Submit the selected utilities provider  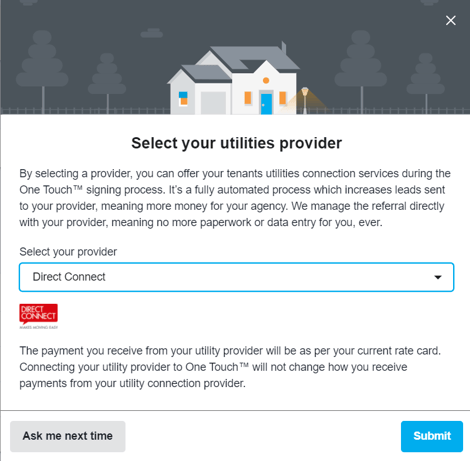tap(432, 436)
